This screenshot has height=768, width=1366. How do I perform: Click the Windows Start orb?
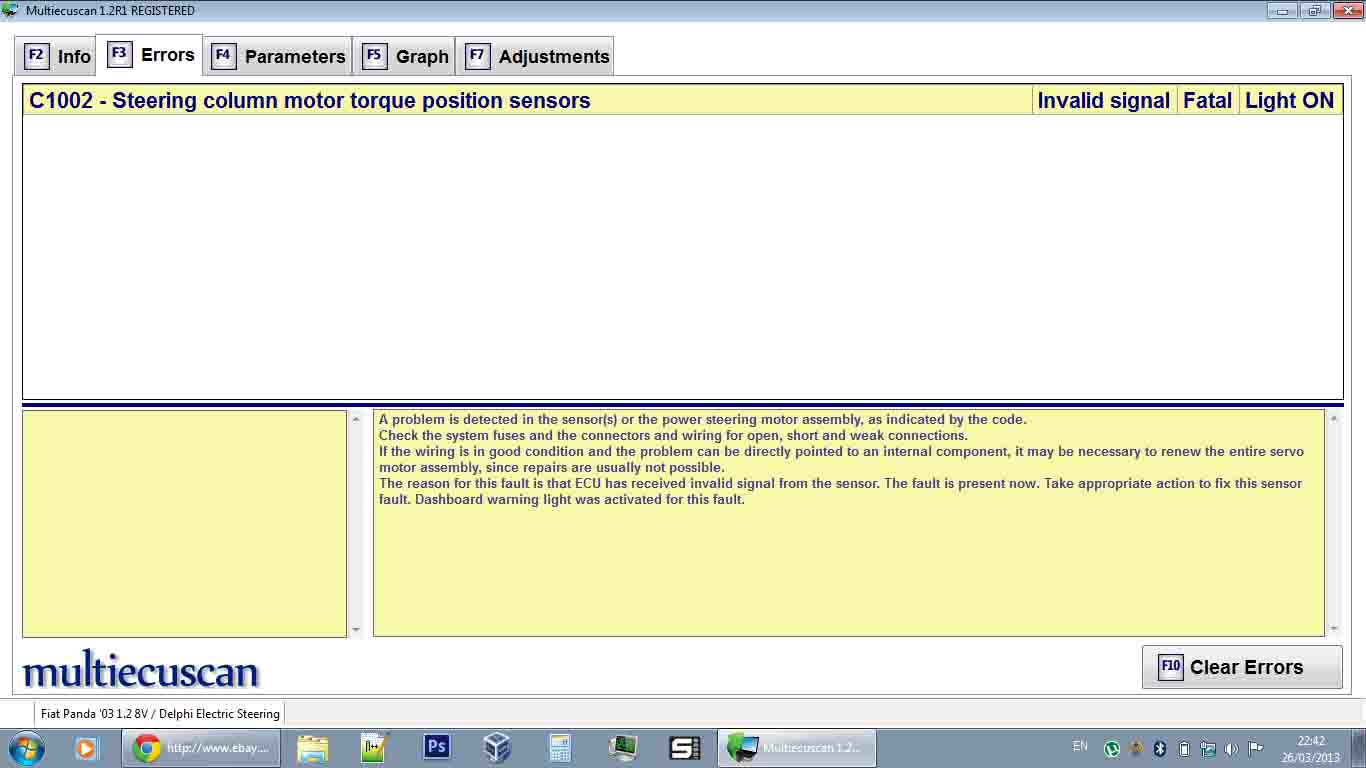pyautogui.click(x=27, y=747)
